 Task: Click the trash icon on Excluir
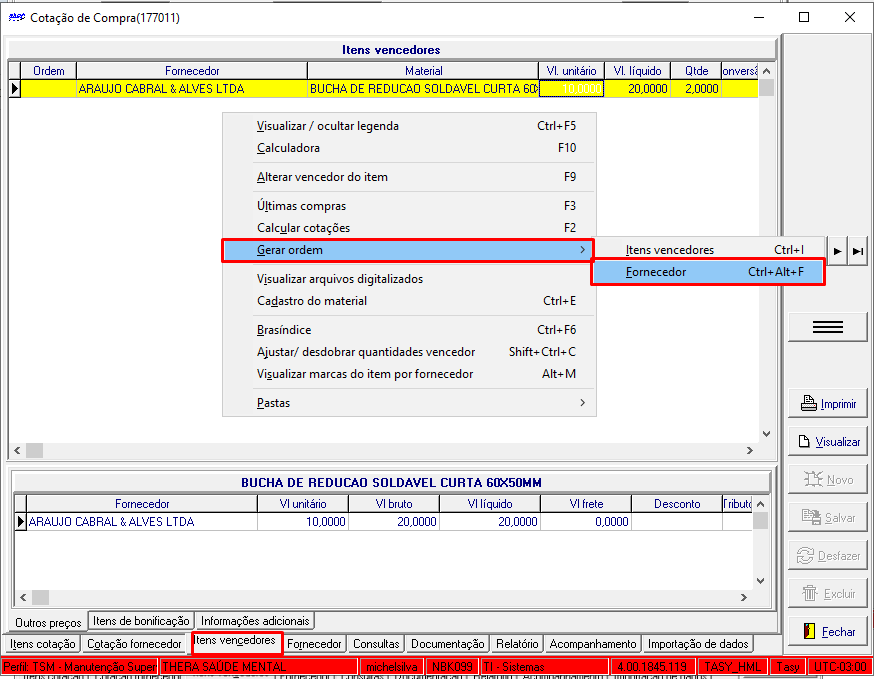click(809, 593)
